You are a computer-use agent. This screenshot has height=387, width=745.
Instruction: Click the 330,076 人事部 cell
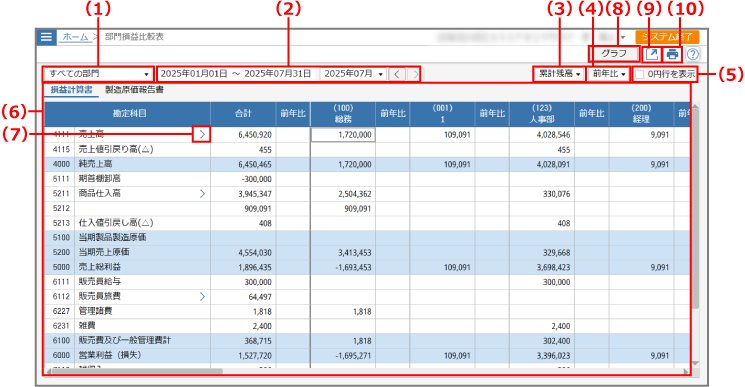tap(542, 194)
